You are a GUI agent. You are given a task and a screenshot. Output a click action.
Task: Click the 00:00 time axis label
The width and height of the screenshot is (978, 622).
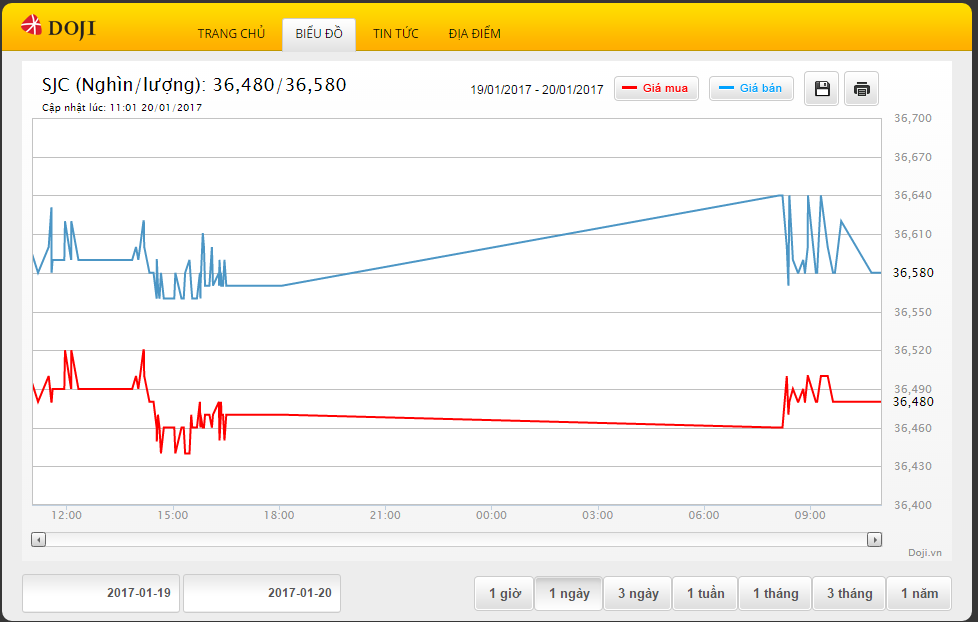coord(491,515)
